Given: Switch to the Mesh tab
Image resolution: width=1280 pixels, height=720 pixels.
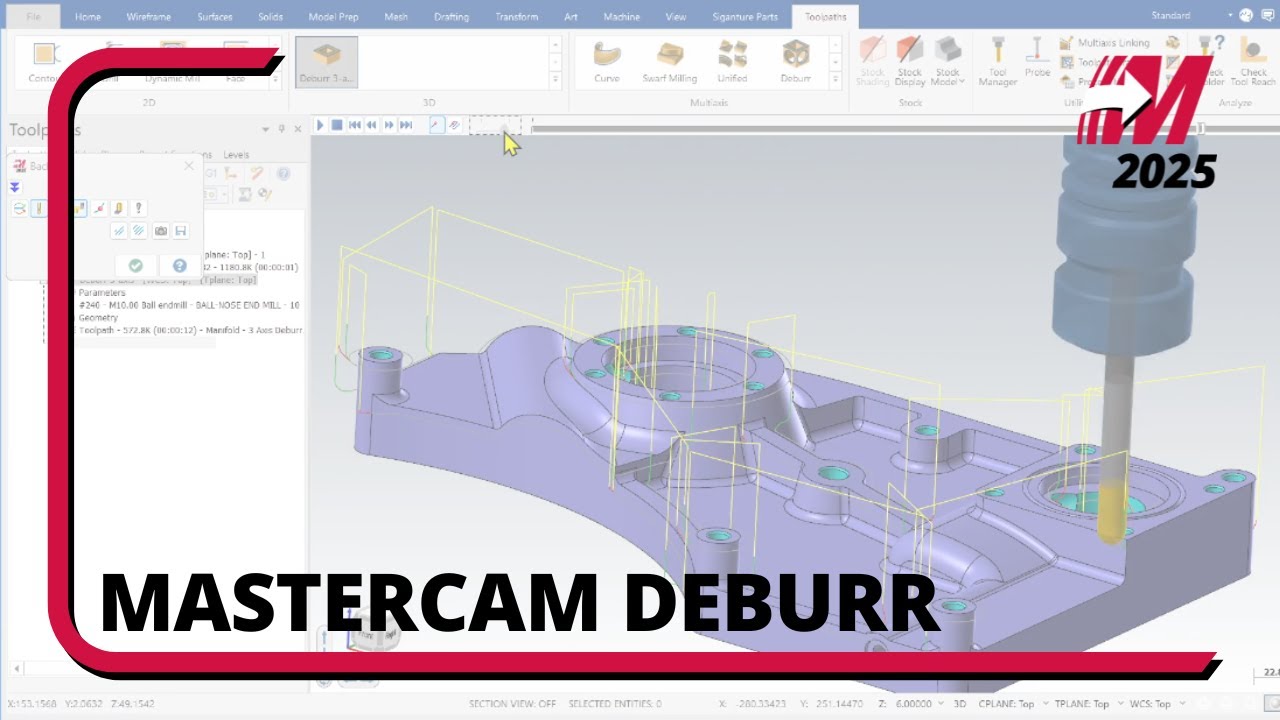Looking at the screenshot, I should coord(397,16).
